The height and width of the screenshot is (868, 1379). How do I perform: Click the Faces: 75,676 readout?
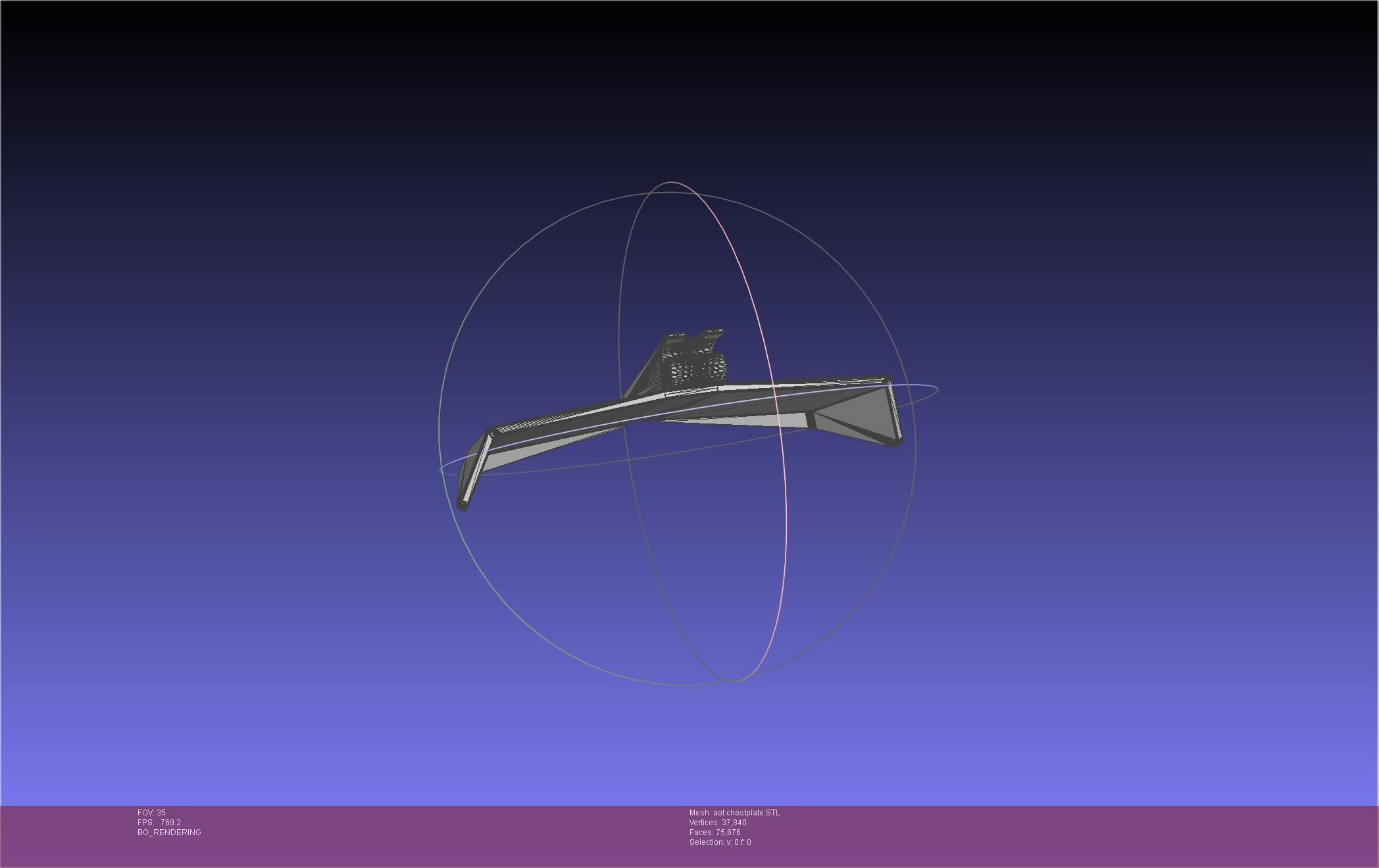click(x=715, y=832)
